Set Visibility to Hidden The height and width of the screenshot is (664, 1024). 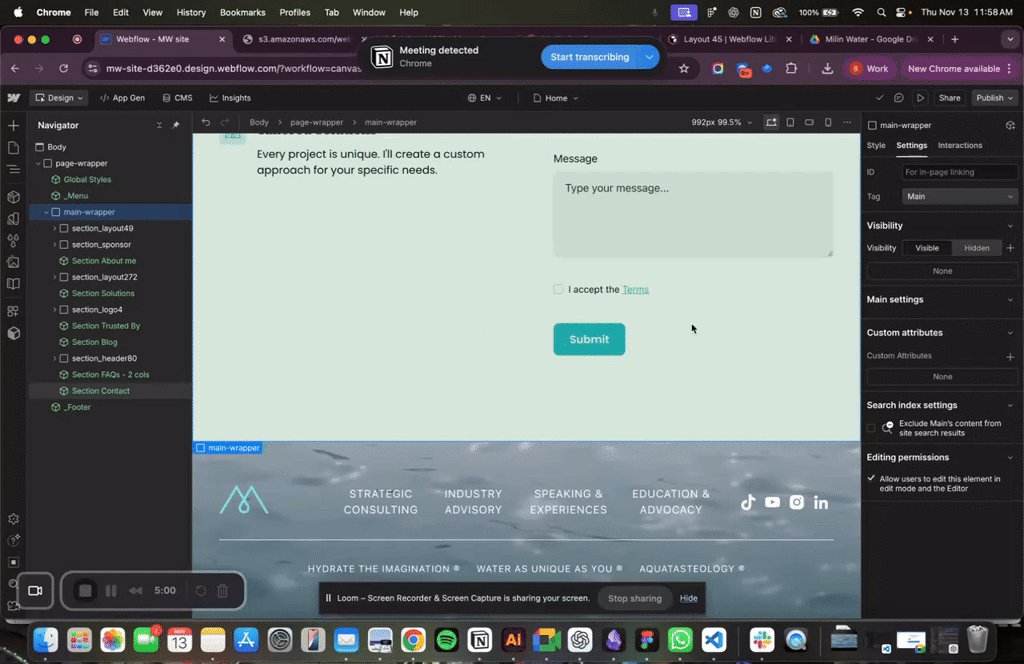click(976, 248)
